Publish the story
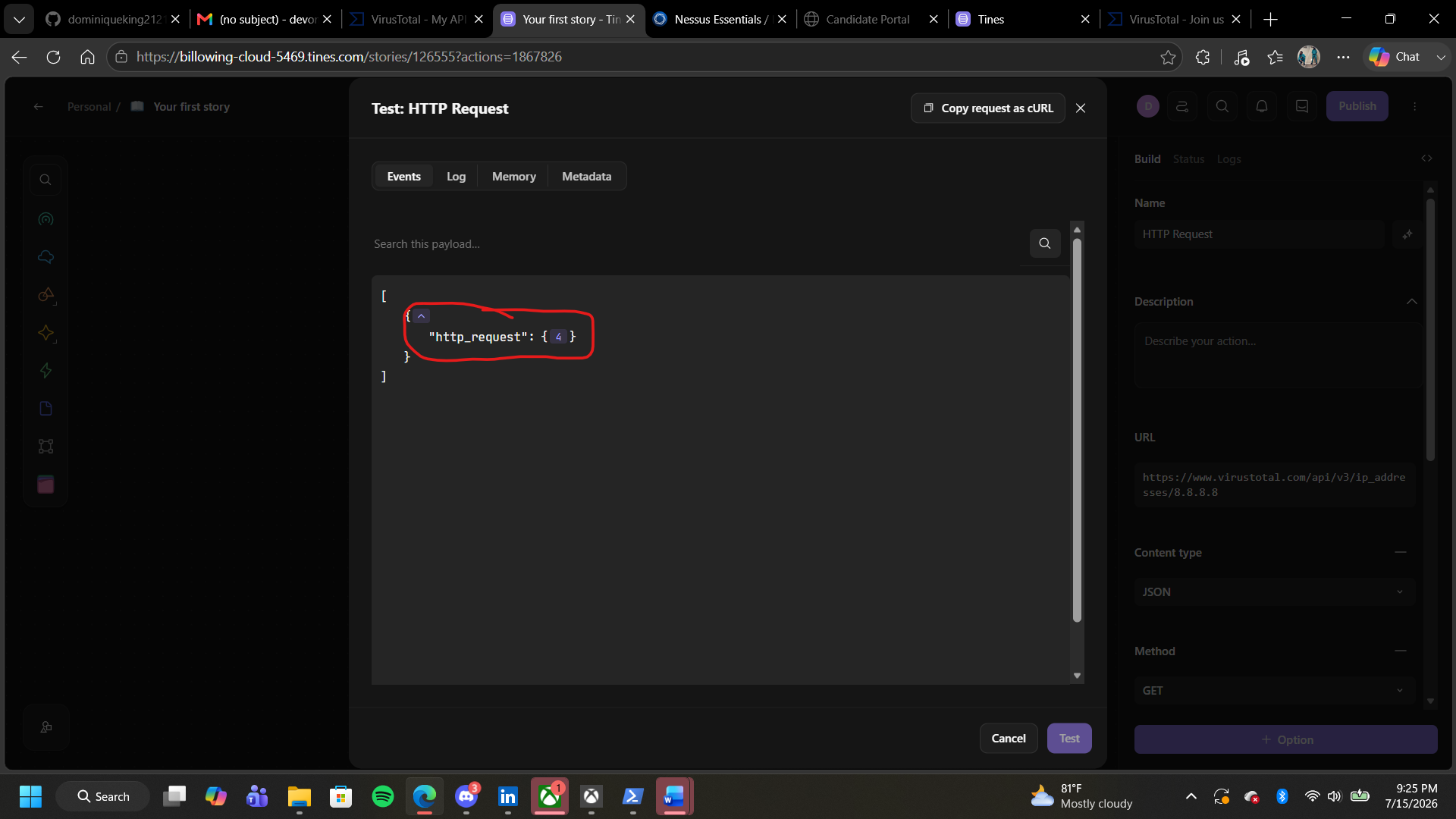Image resolution: width=1456 pixels, height=819 pixels. pyautogui.click(x=1357, y=106)
